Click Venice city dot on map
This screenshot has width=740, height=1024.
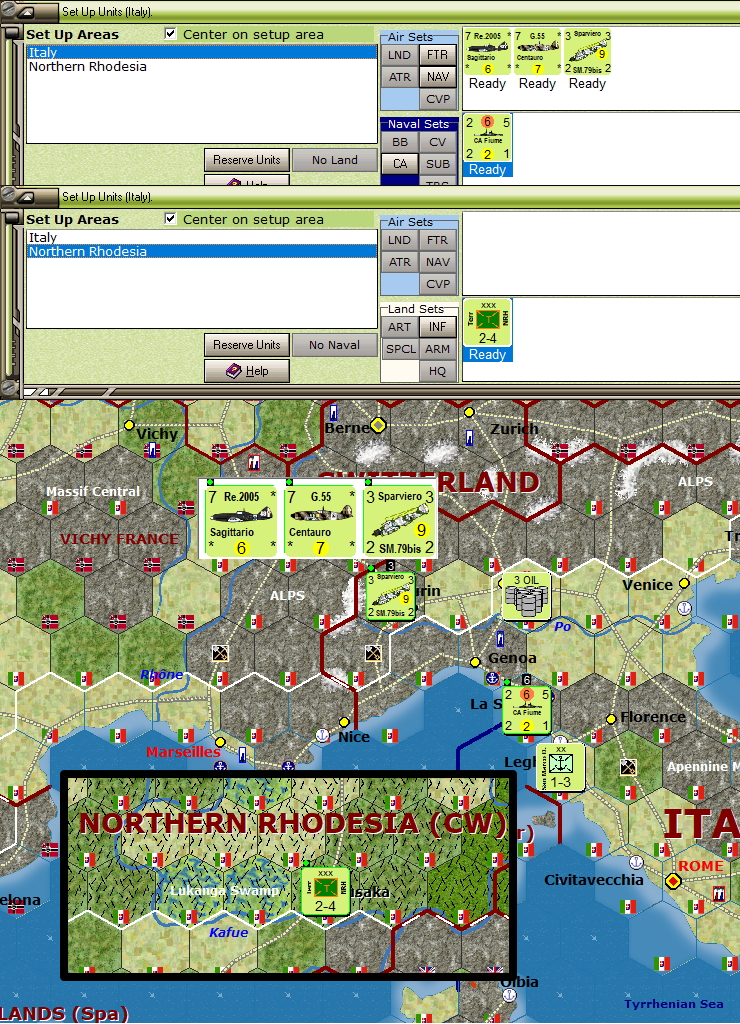pyautogui.click(x=684, y=583)
